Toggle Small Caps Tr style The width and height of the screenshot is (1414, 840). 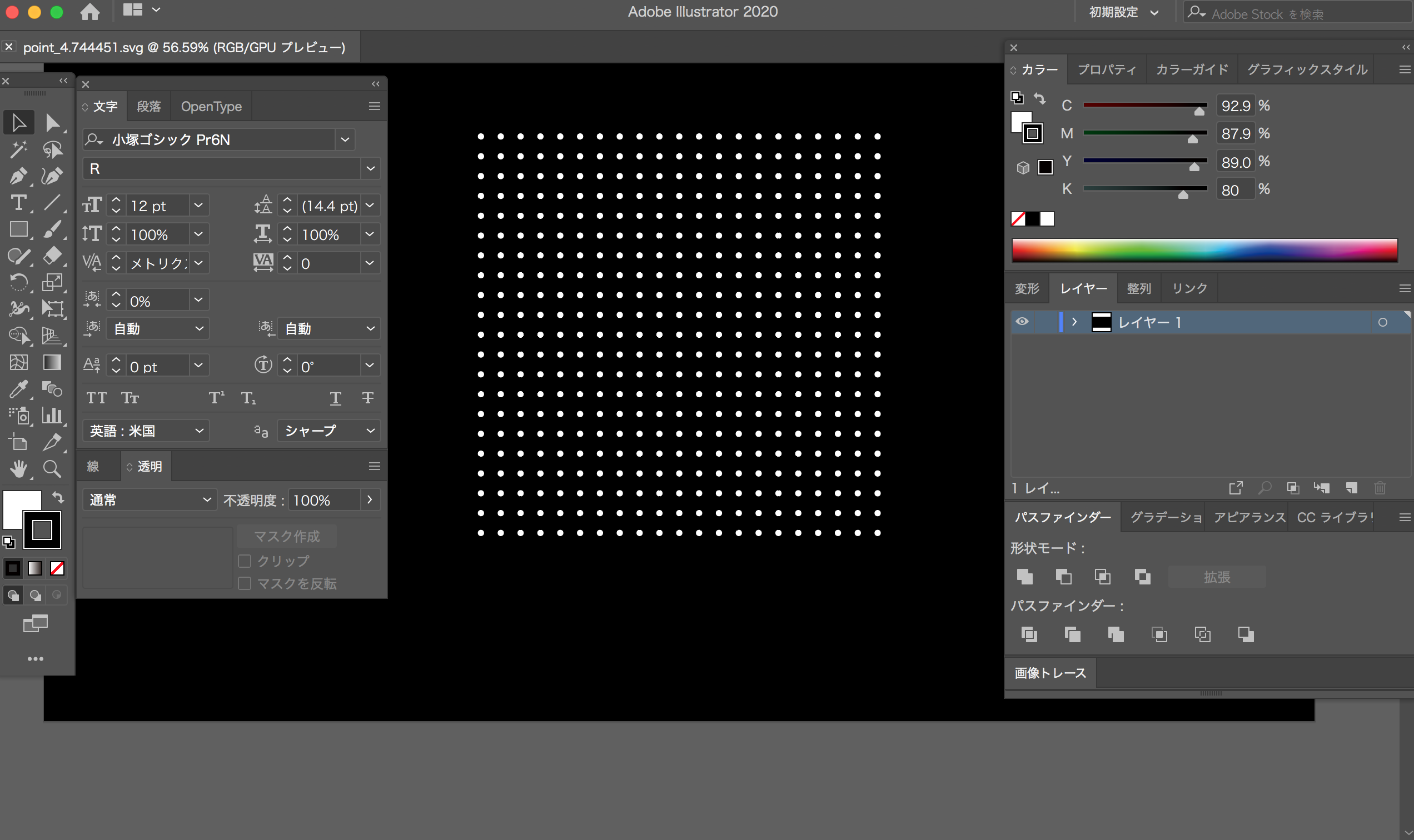tap(130, 398)
